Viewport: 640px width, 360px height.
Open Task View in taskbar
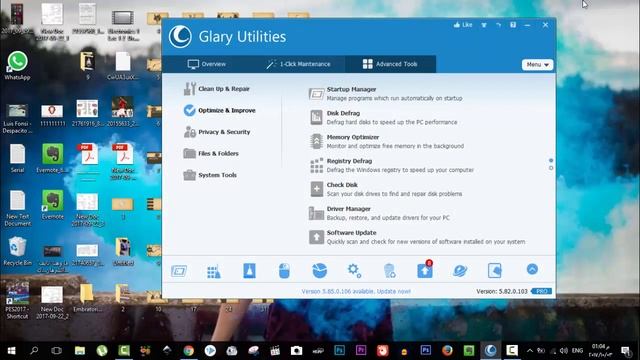pos(56,351)
